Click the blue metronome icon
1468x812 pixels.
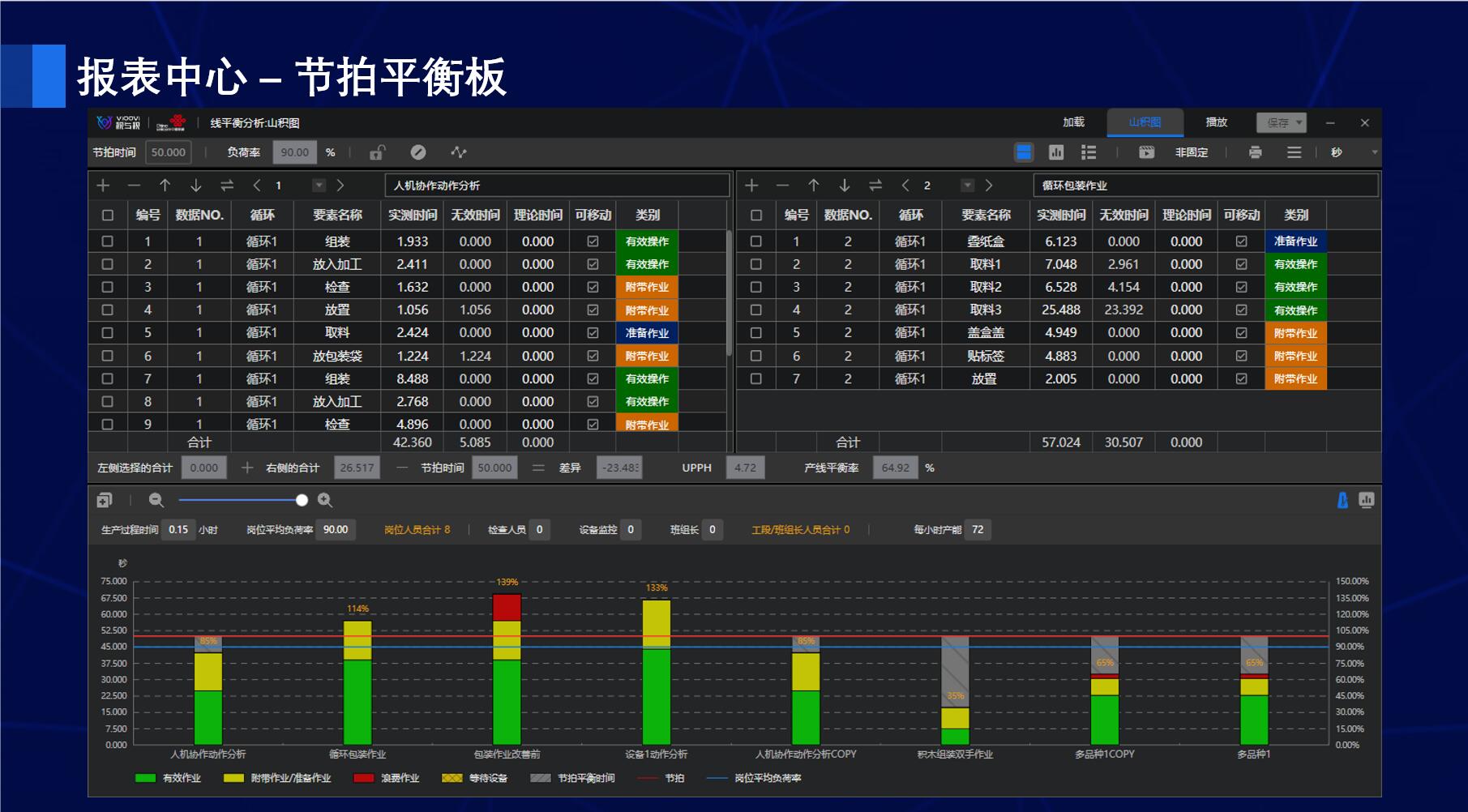coord(1342,501)
